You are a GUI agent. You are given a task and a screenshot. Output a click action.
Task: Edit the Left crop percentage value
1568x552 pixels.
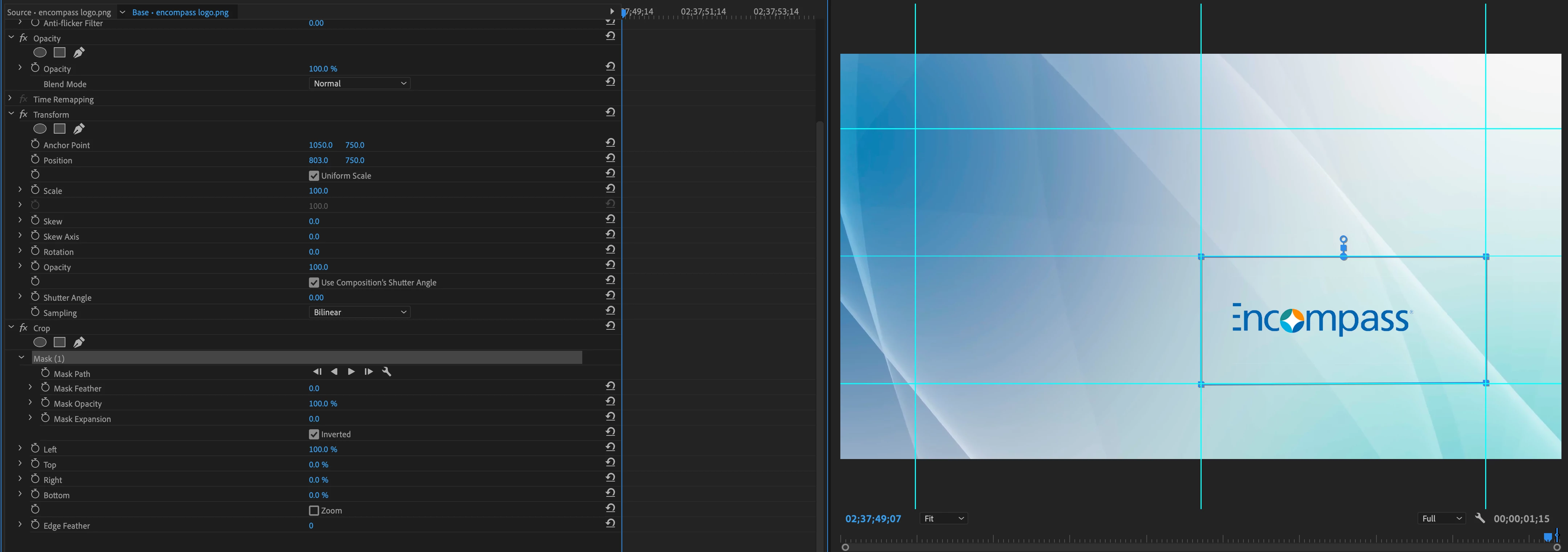323,449
